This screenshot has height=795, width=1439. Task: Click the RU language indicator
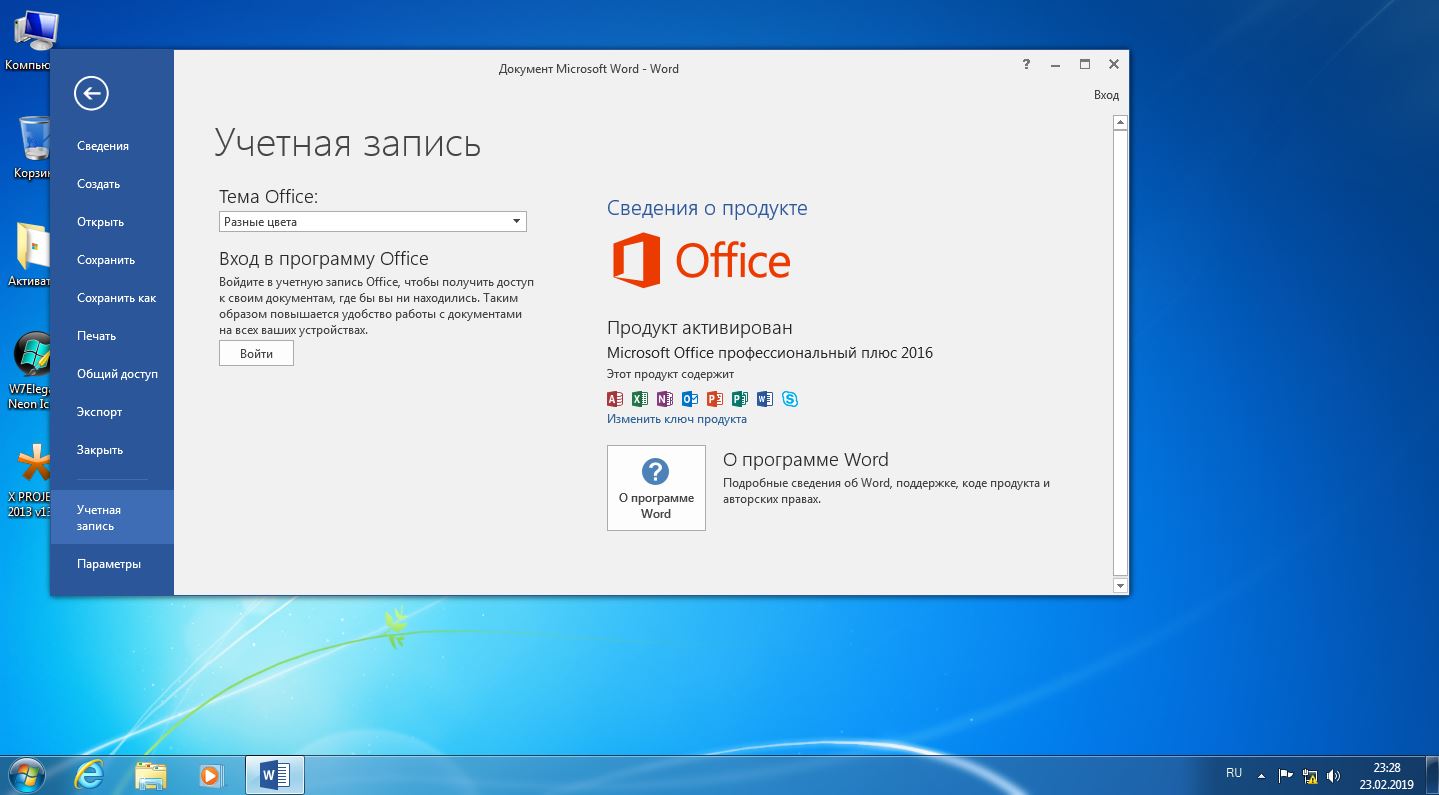tap(1234, 773)
